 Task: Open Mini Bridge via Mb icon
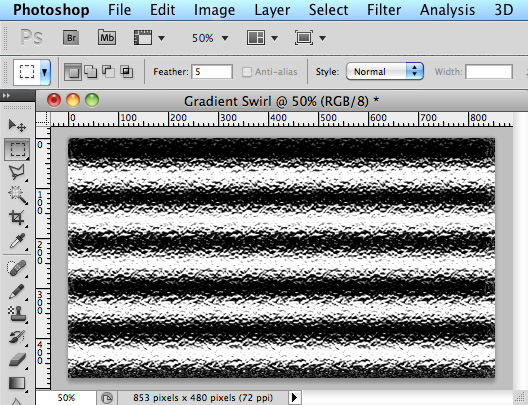107,37
